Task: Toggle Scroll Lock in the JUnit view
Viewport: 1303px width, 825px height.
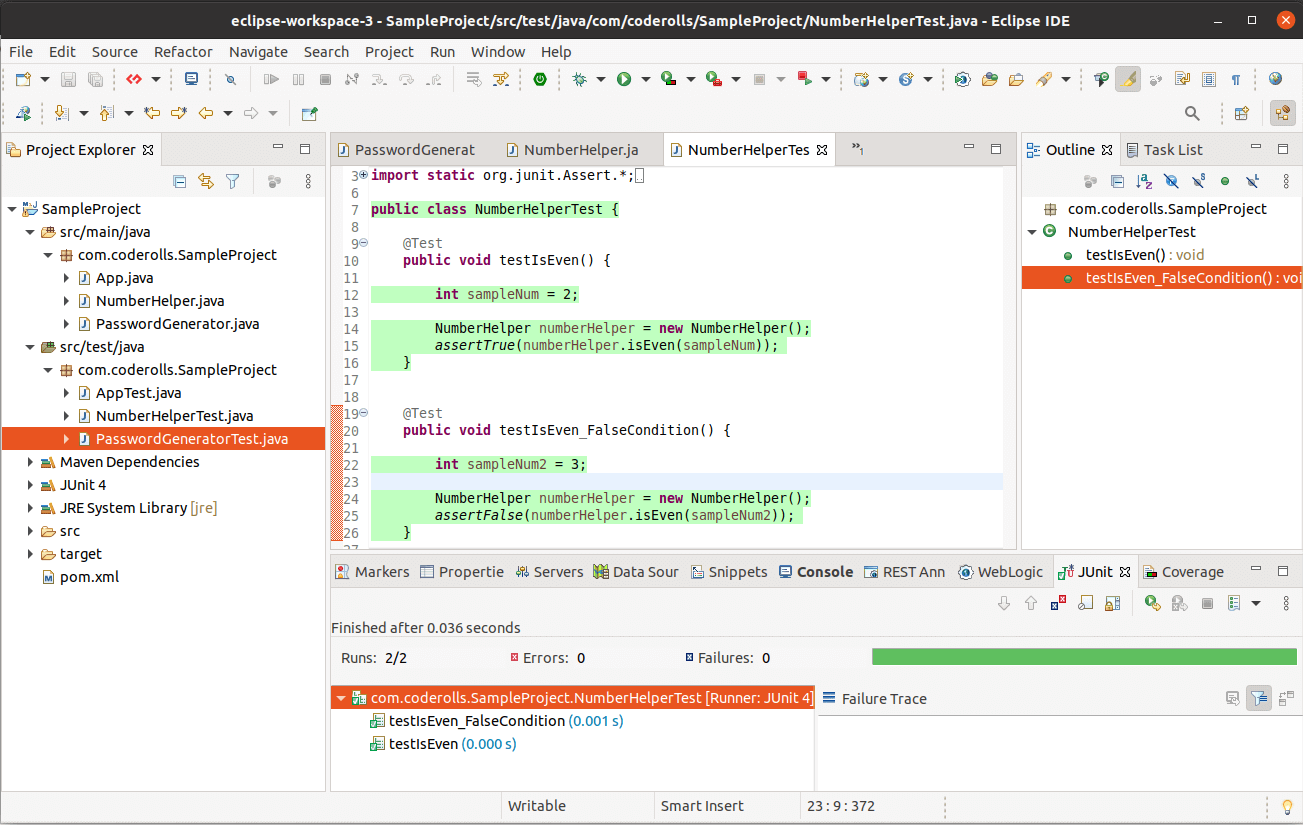Action: [1112, 603]
